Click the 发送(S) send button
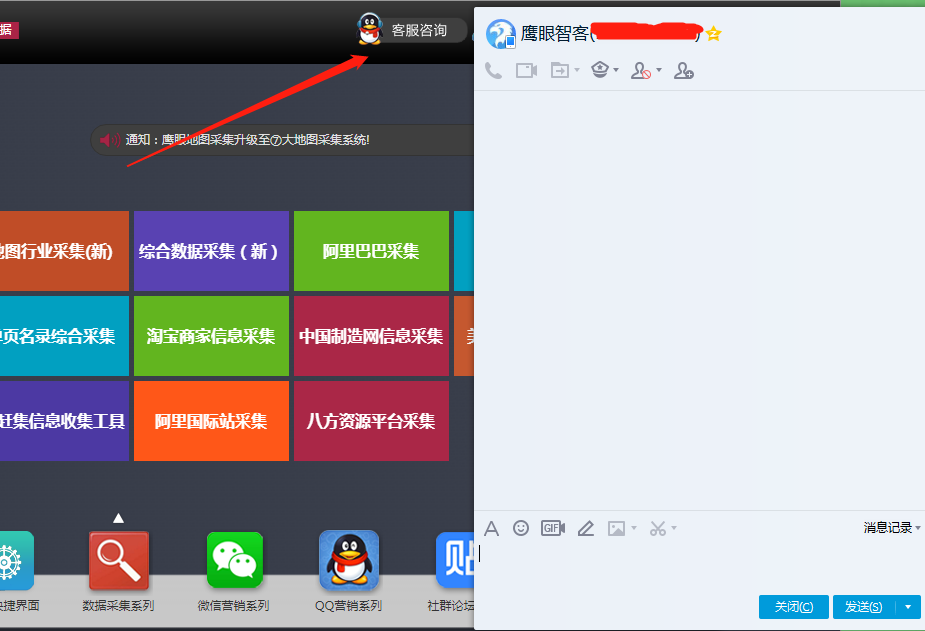The width and height of the screenshot is (925, 631). [x=863, y=607]
